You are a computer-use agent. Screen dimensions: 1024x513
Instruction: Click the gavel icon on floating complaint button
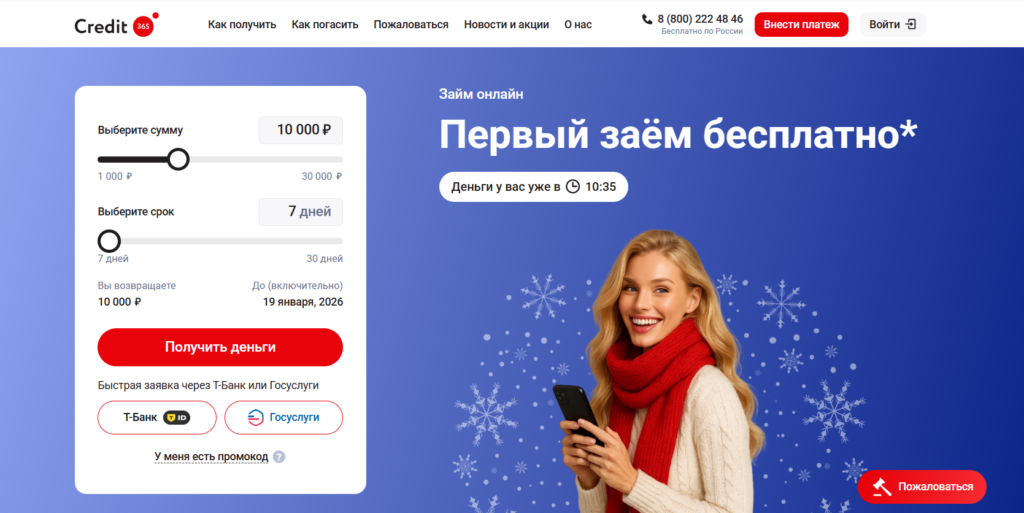[x=882, y=487]
